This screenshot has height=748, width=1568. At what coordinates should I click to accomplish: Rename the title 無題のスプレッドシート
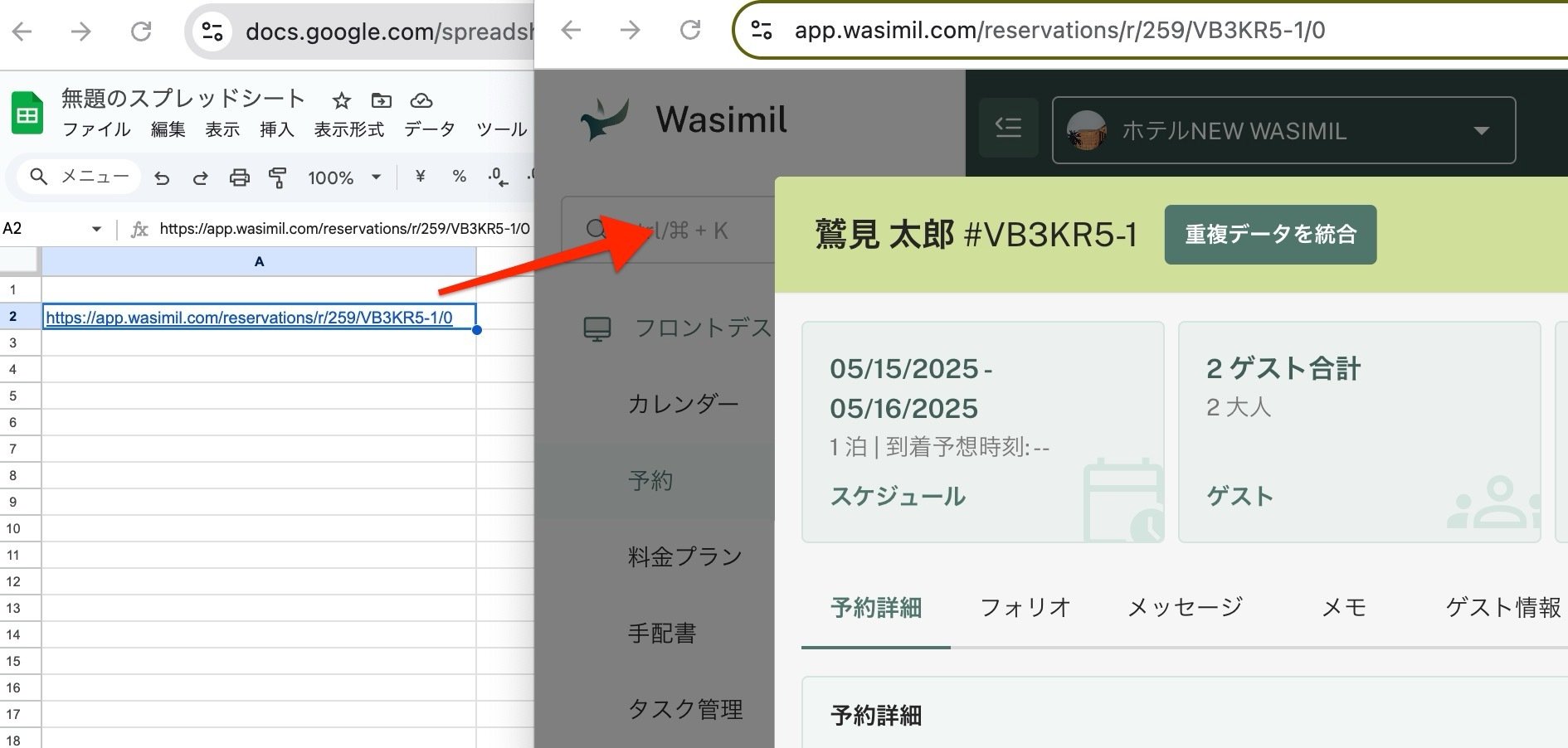(x=183, y=99)
